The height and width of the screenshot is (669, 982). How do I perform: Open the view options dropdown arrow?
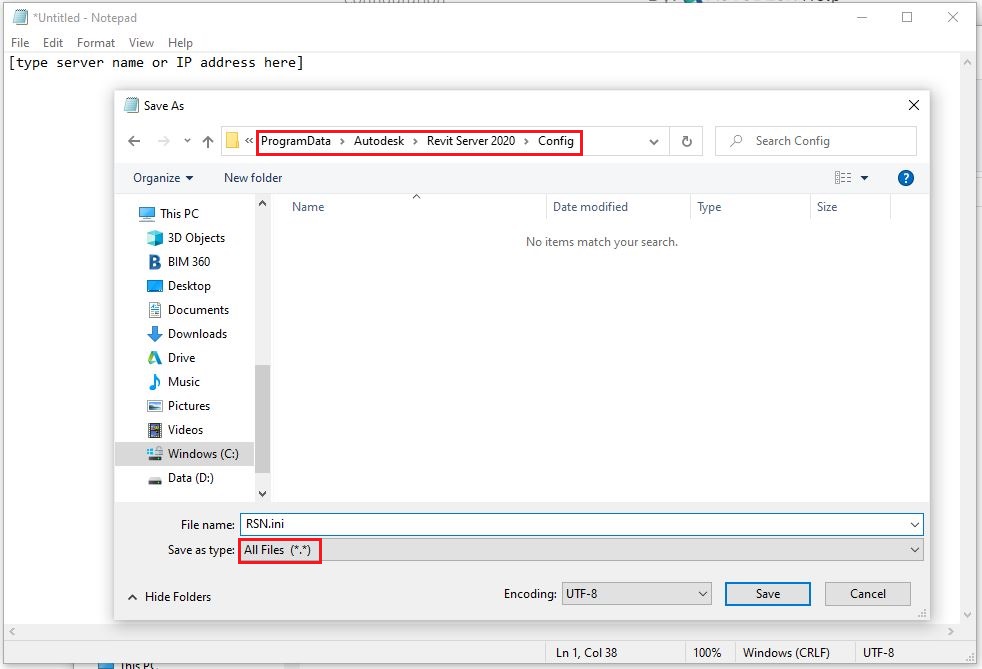(x=864, y=178)
